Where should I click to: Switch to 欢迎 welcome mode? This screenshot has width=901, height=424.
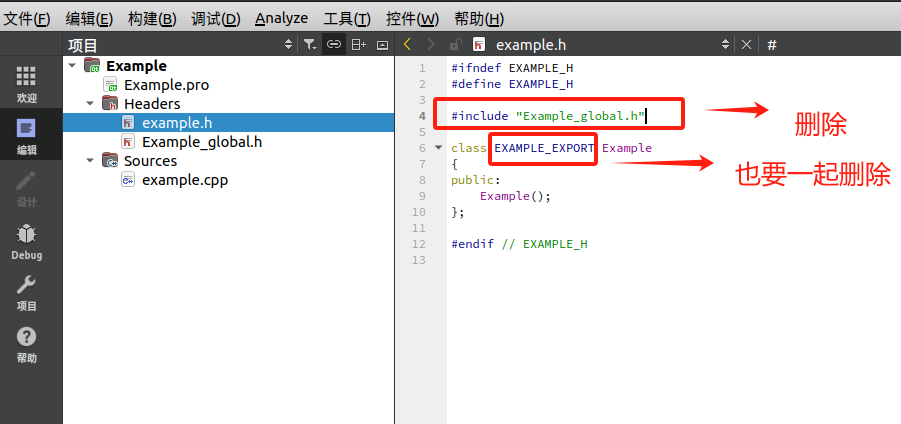click(26, 83)
